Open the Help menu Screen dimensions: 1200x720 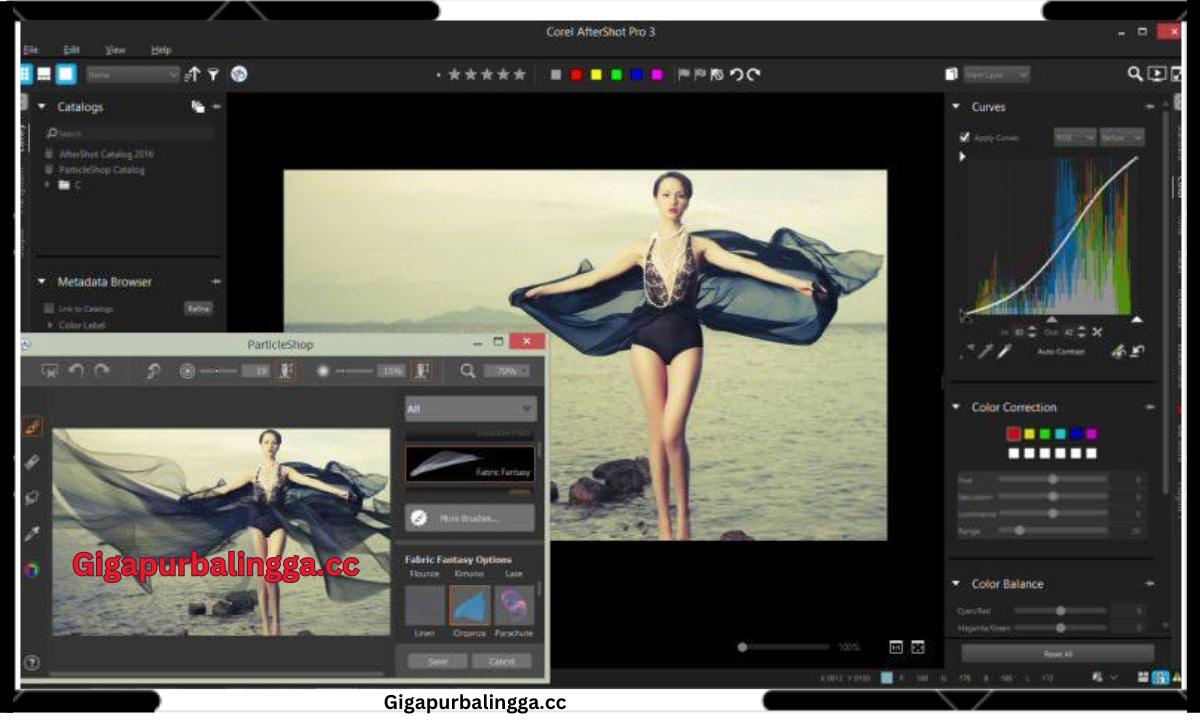click(x=161, y=49)
